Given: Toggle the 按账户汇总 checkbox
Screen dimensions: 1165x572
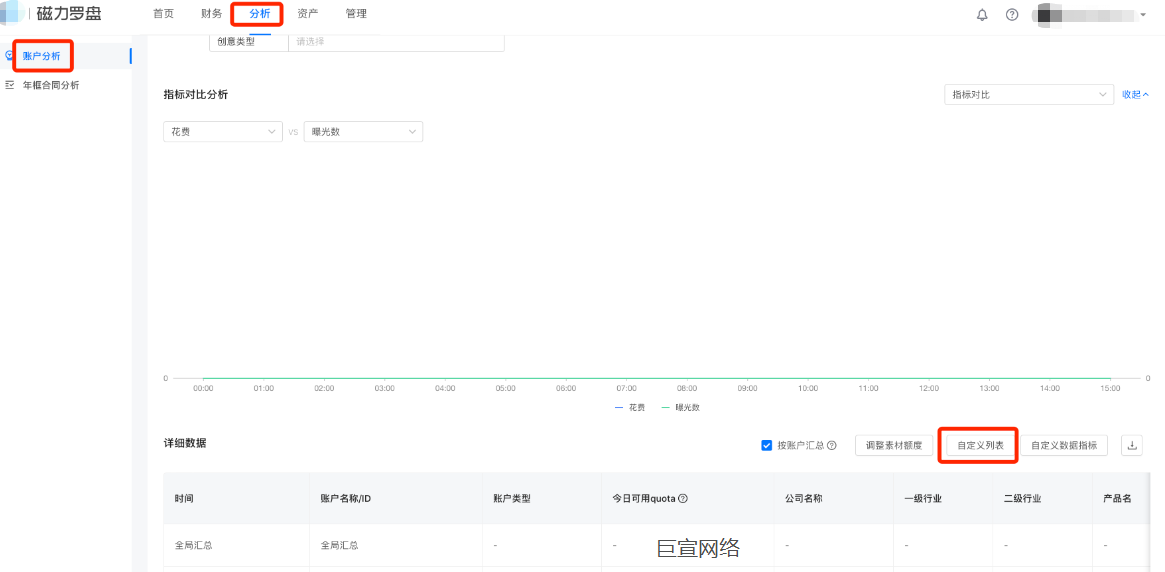Looking at the screenshot, I should [x=767, y=446].
